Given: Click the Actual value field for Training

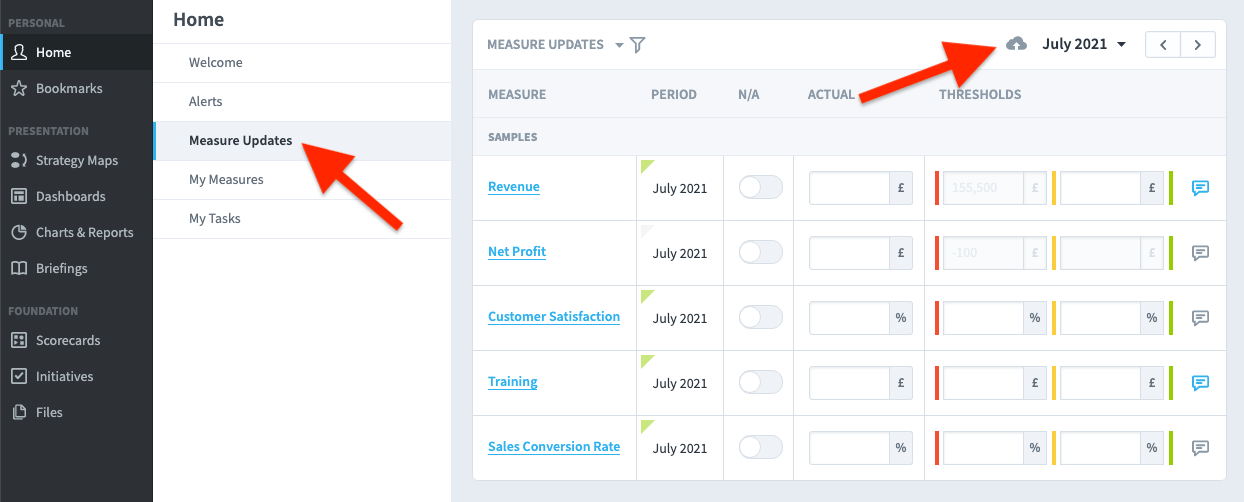Looking at the screenshot, I should coord(849,383).
